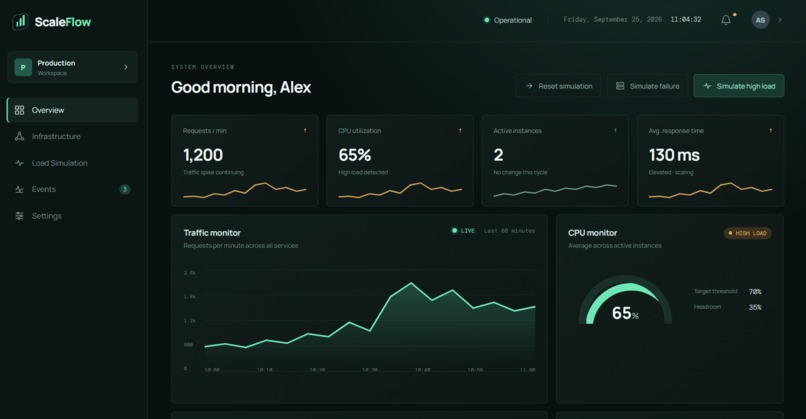Screen dimensions: 806x419
Task: Click the No change this cycle text
Action: coord(520,172)
